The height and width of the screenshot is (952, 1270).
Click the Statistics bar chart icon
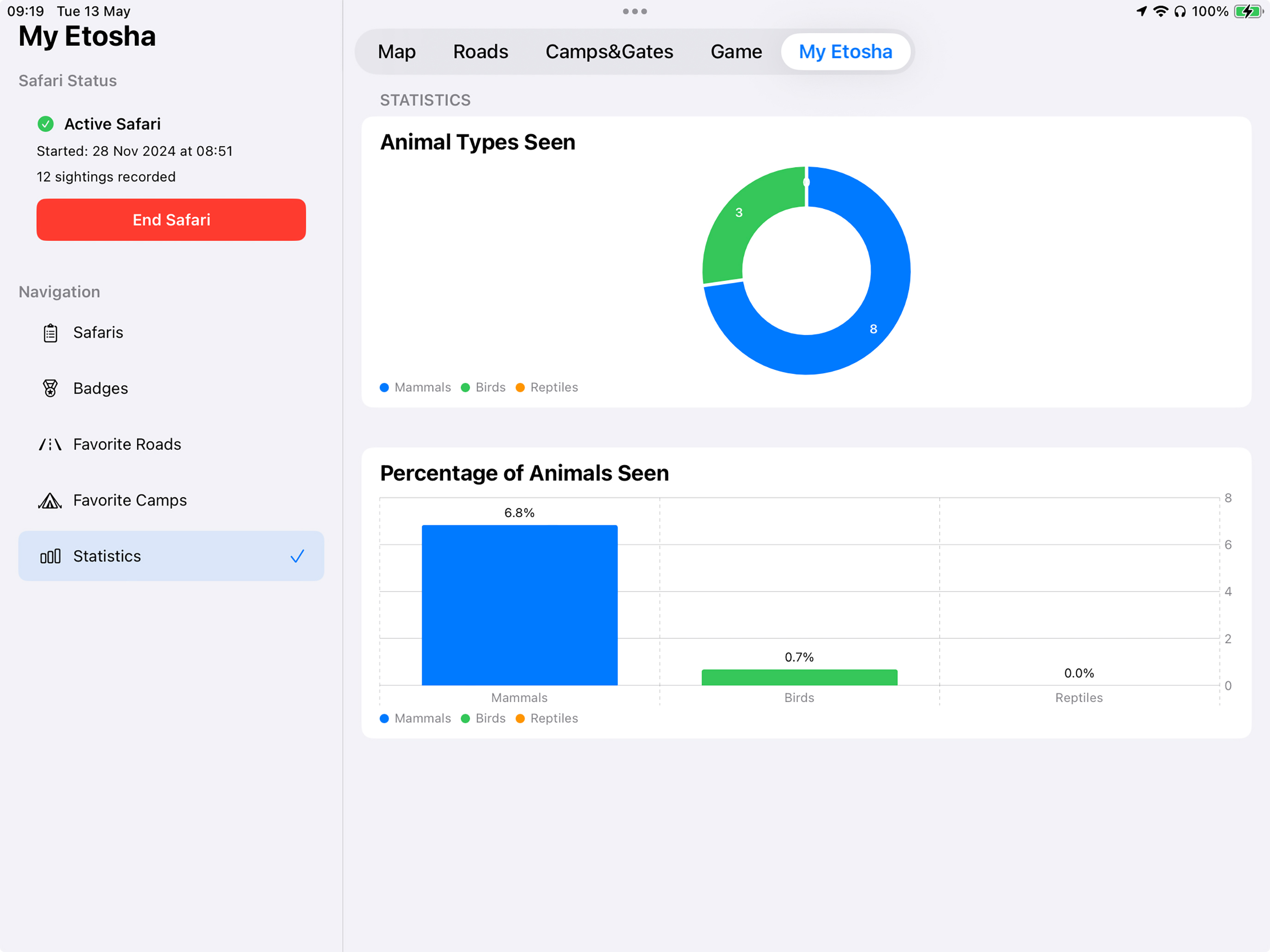click(50, 556)
